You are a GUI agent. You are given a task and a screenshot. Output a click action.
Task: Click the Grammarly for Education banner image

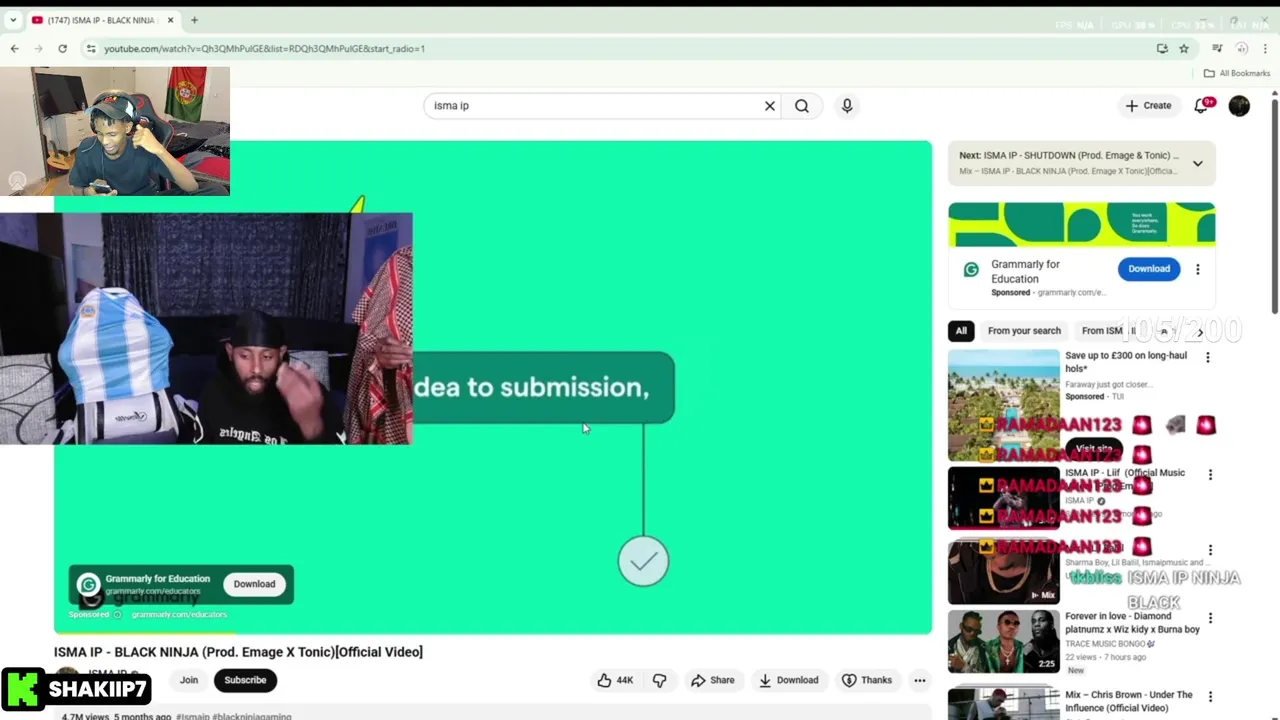pyautogui.click(x=1082, y=224)
